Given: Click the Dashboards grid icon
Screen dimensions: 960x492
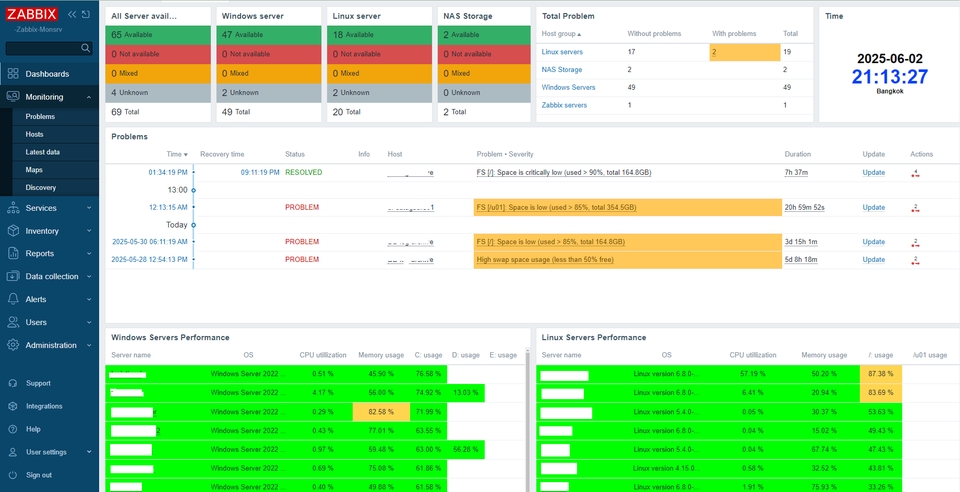Looking at the screenshot, I should coord(13,74).
